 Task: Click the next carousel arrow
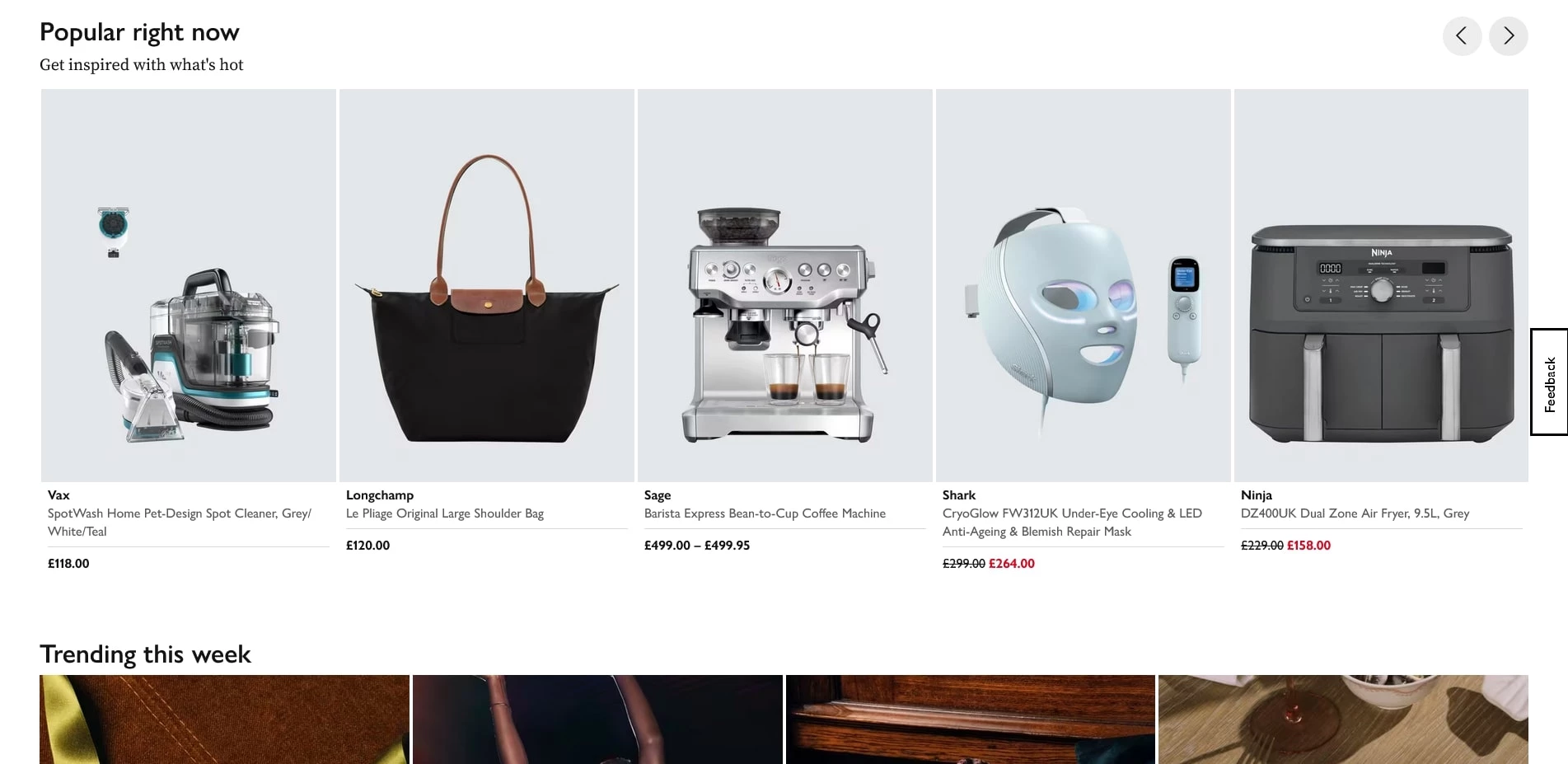[x=1508, y=36]
